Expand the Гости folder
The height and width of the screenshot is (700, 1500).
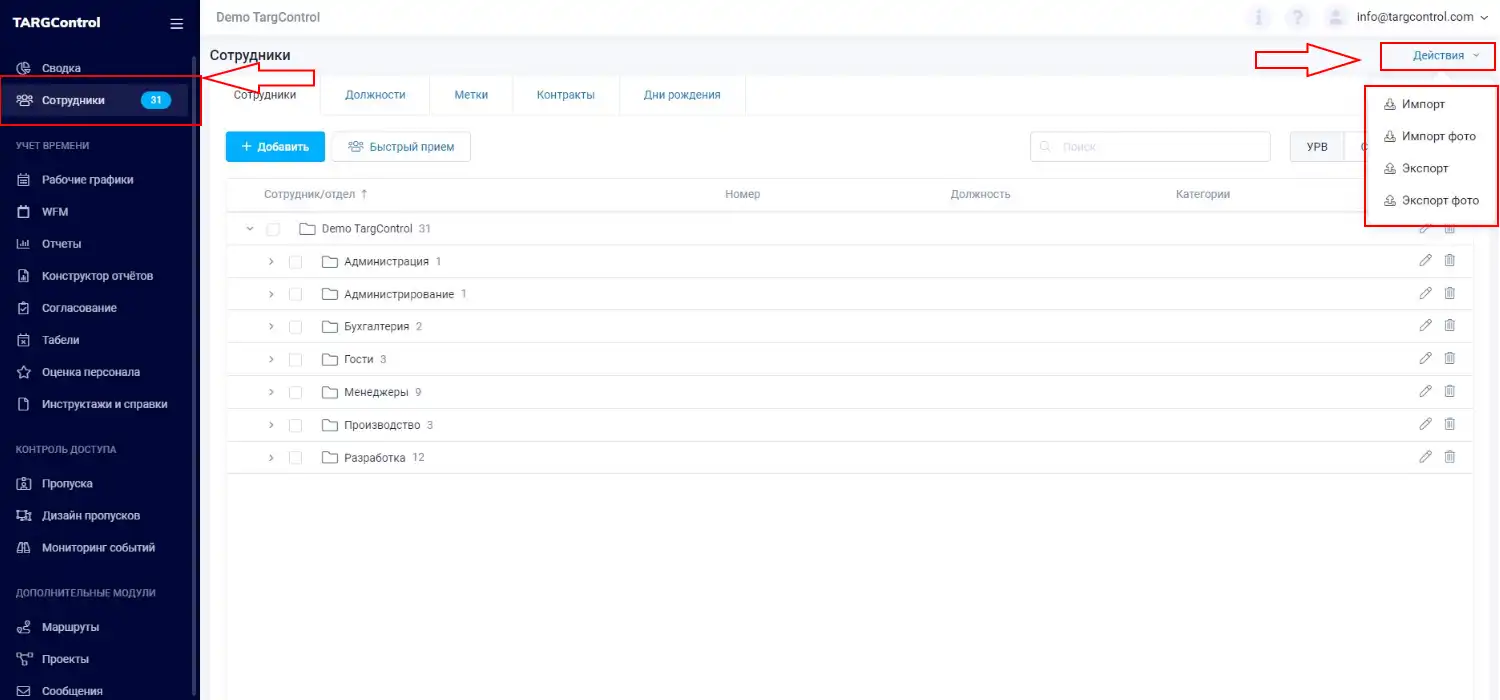tap(271, 360)
